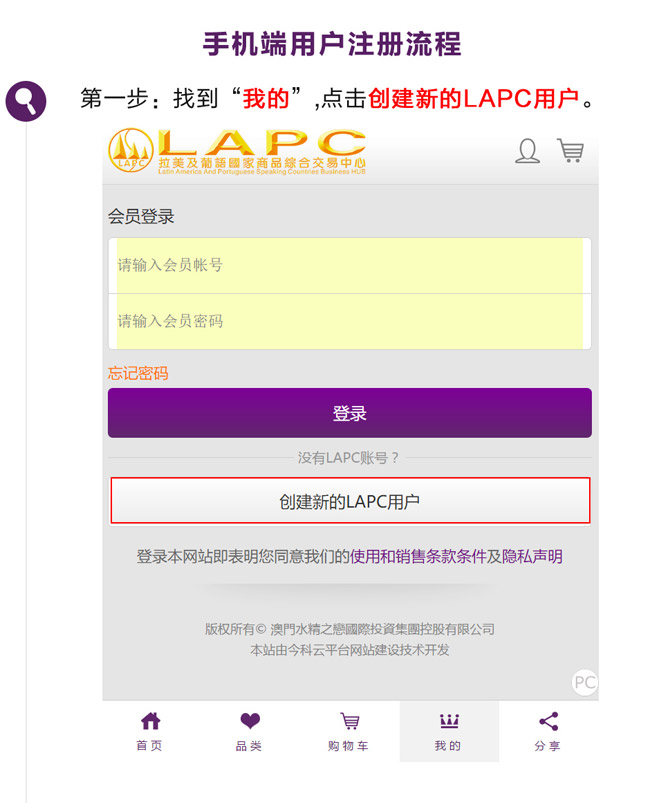Click the member account input field
Viewport: 650px width, 803px height.
pos(349,265)
